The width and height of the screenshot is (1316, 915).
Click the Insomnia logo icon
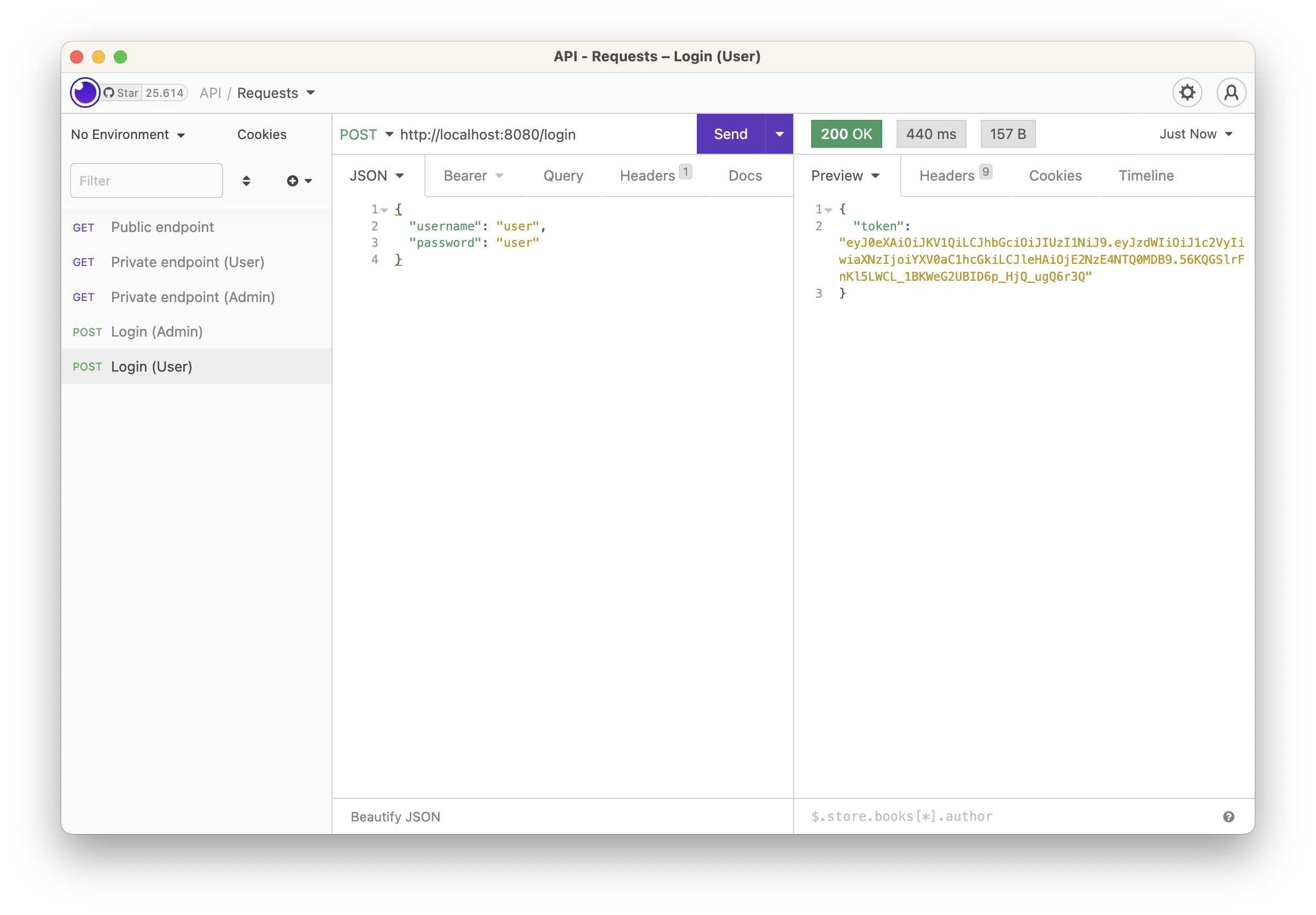[85, 92]
